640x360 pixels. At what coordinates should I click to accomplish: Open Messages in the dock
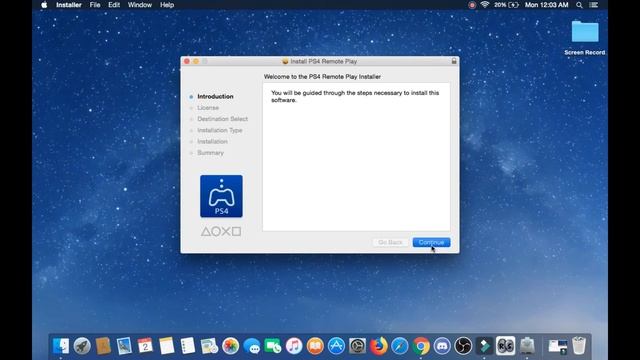tap(251, 346)
